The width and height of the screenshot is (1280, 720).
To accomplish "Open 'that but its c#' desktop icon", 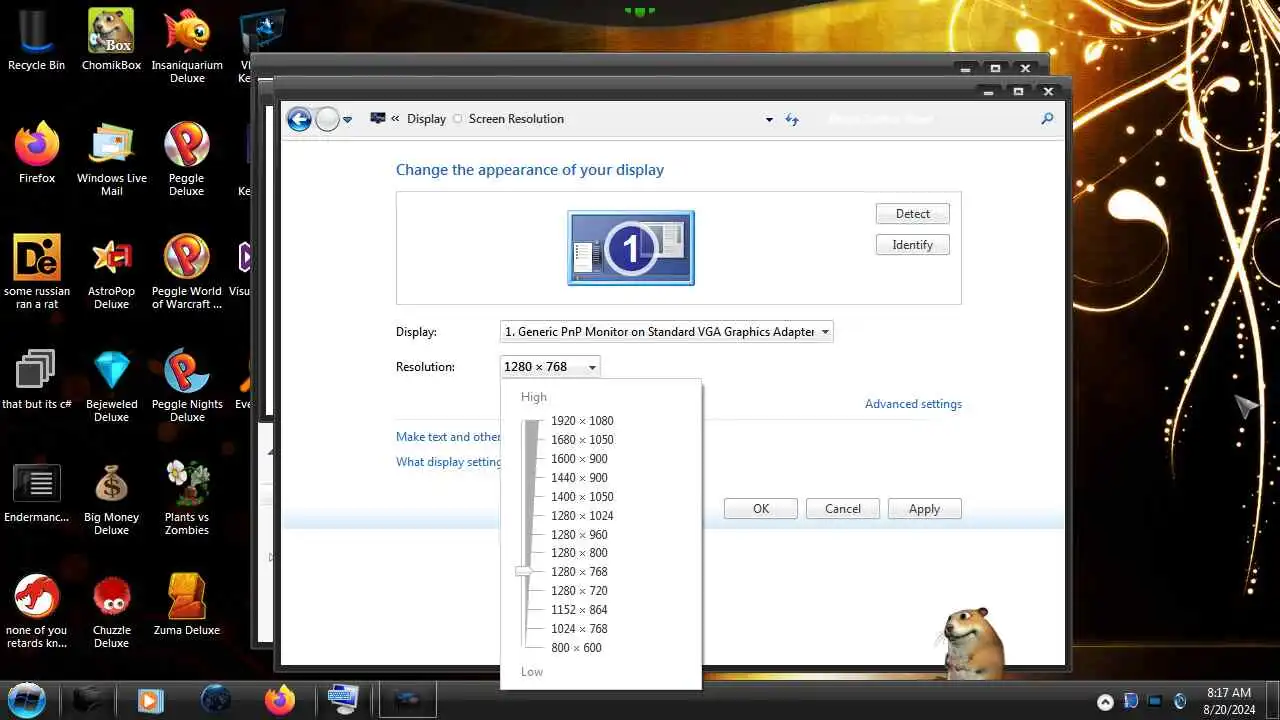I will coord(36,379).
